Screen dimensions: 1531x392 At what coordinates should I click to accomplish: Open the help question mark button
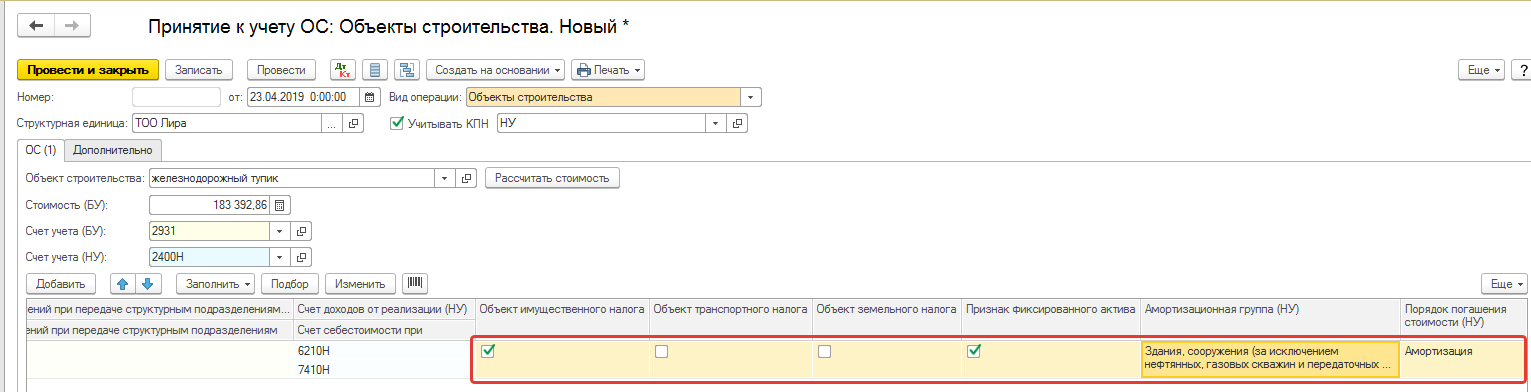tap(1521, 70)
